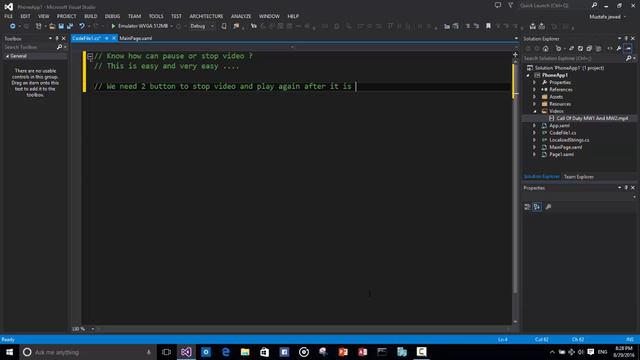Collapse the Videos folder
Screen dimensions: 640x360
534,111
